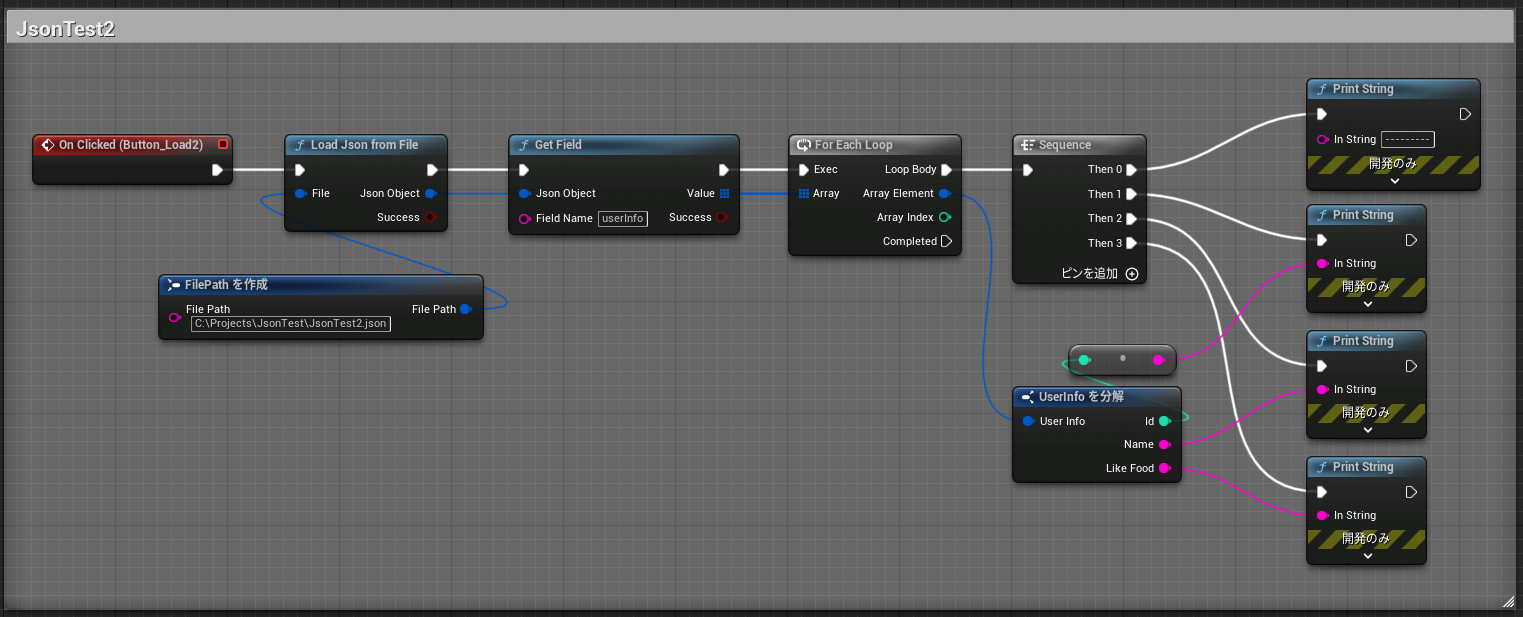Click the Completed pin on For Each Loop
This screenshot has height=617, width=1523.
point(947,241)
